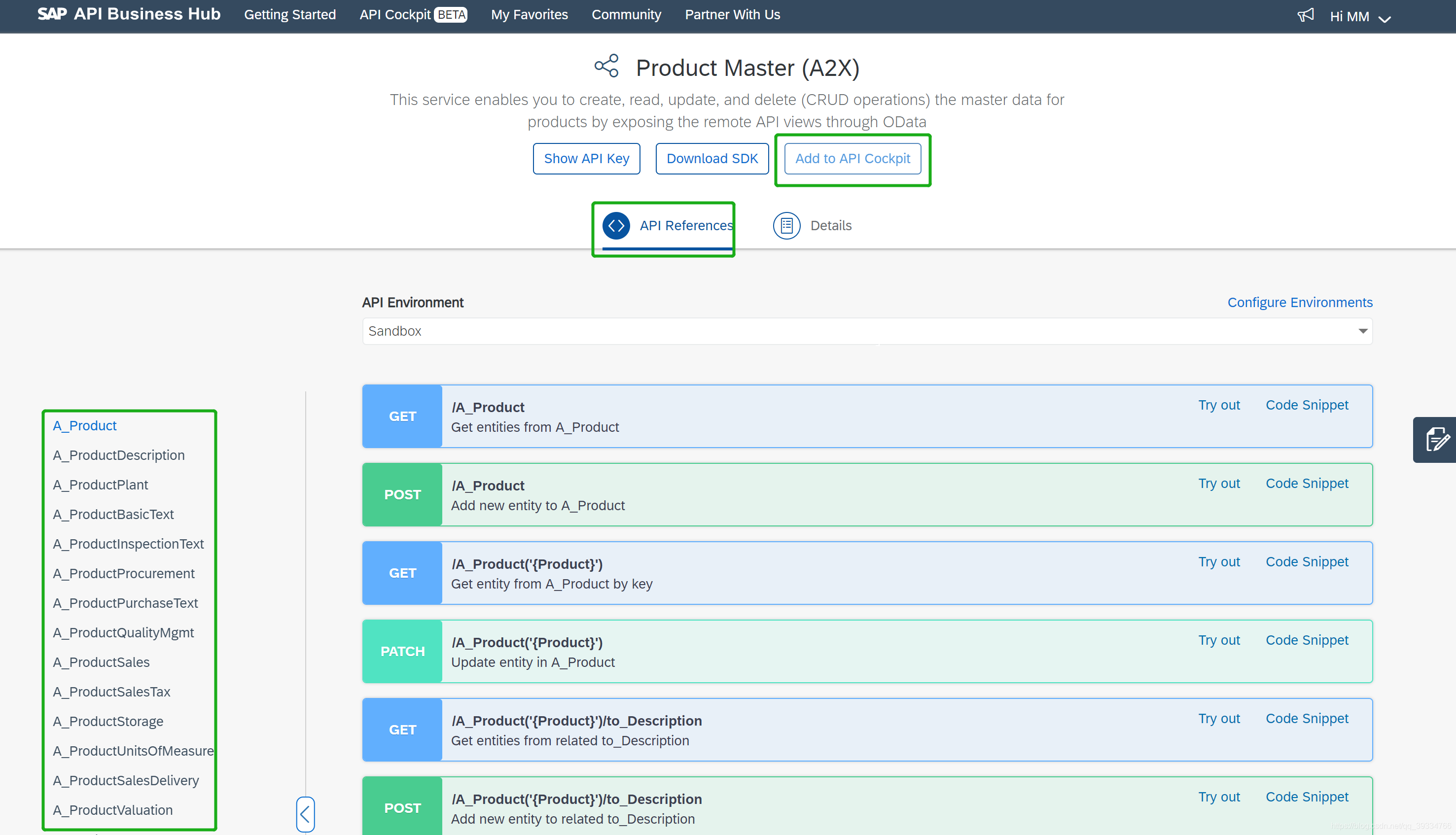Viewport: 1456px width, 835px height.
Task: Click Try out for POST /A_Product
Action: click(1218, 484)
